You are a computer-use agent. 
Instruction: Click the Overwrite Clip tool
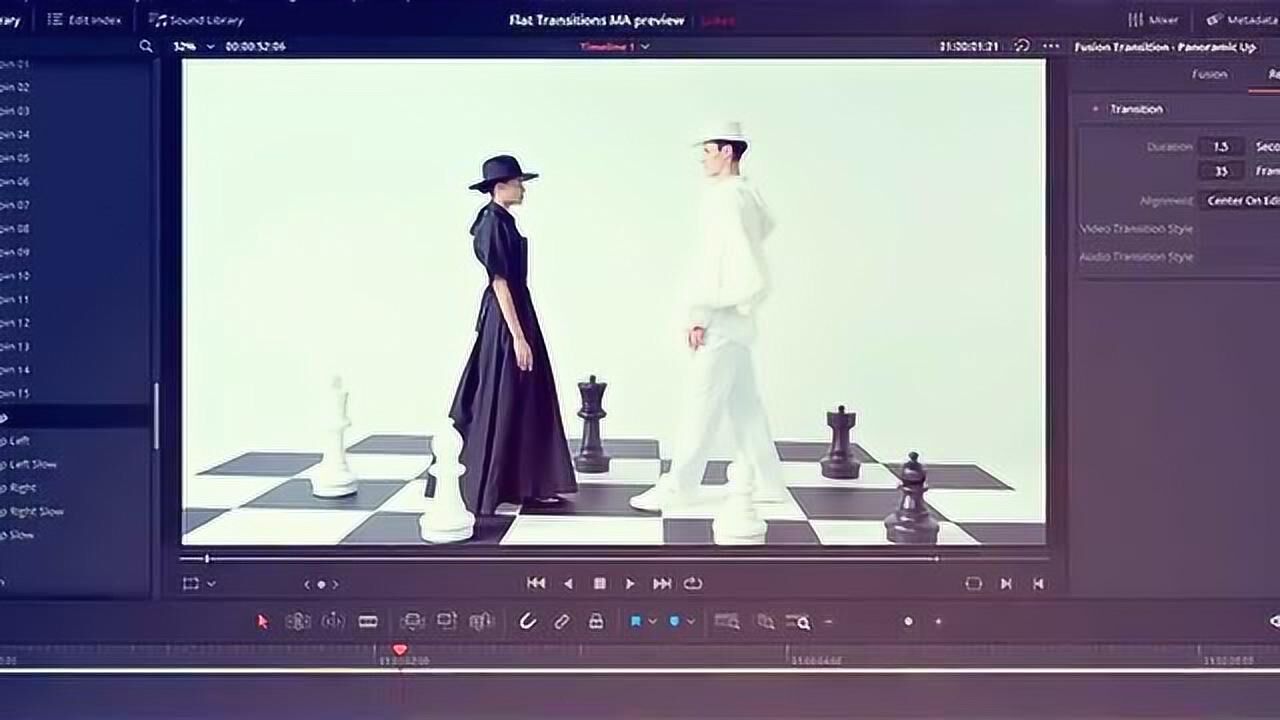click(447, 621)
